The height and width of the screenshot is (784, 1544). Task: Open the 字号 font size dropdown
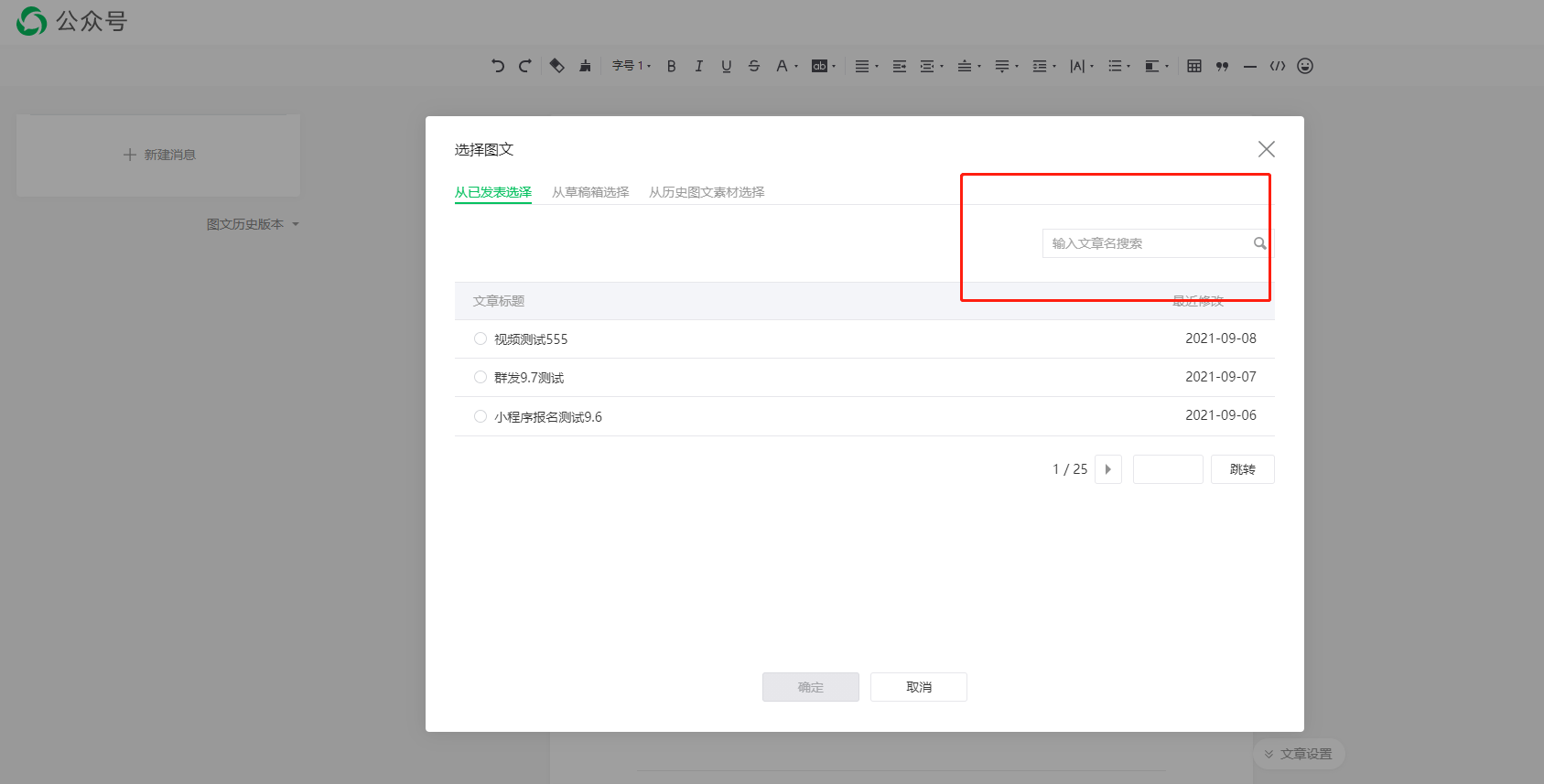click(x=632, y=66)
